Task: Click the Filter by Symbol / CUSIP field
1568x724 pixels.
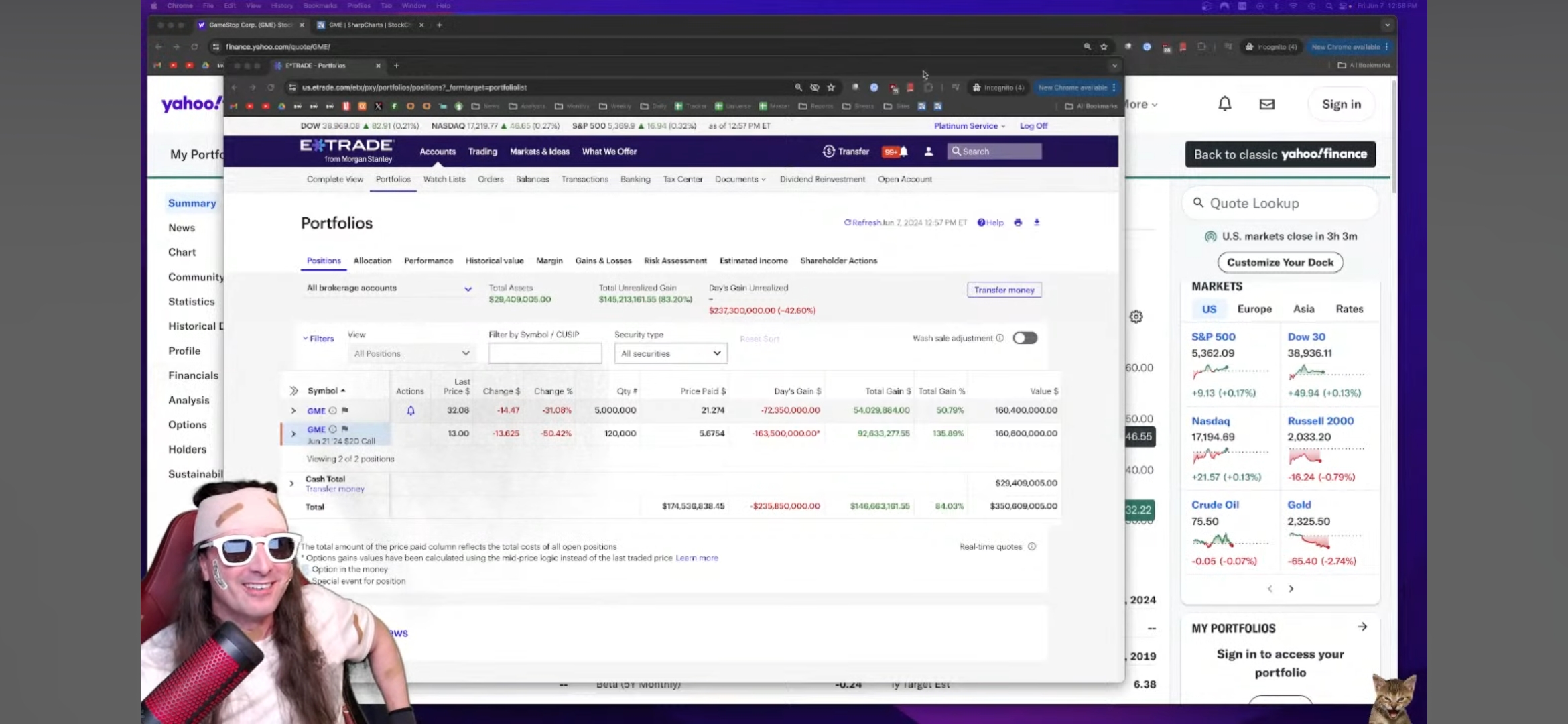Action: pos(545,353)
